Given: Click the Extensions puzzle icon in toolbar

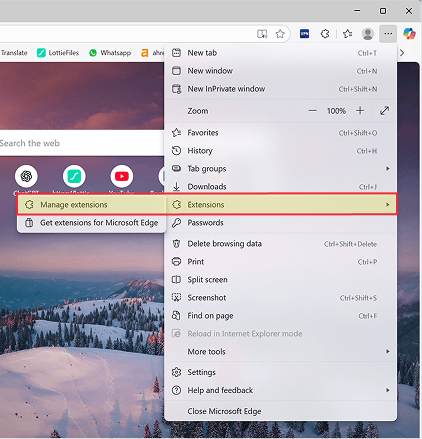Looking at the screenshot, I should 325,34.
